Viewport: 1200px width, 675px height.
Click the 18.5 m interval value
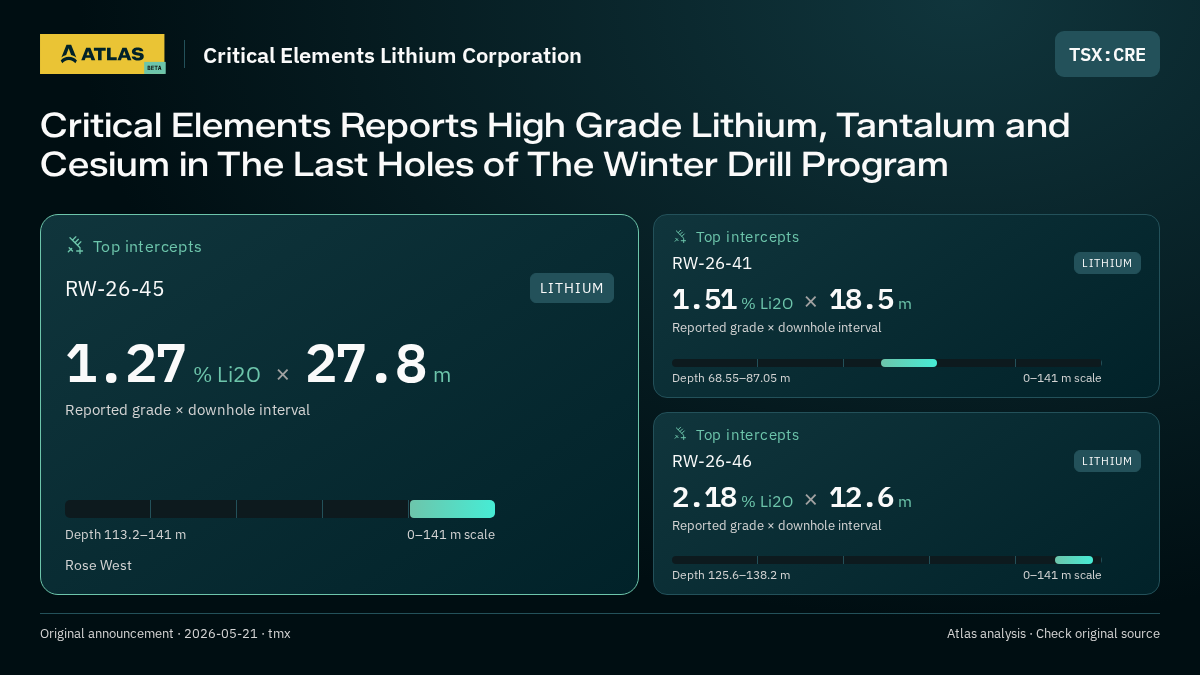point(870,300)
